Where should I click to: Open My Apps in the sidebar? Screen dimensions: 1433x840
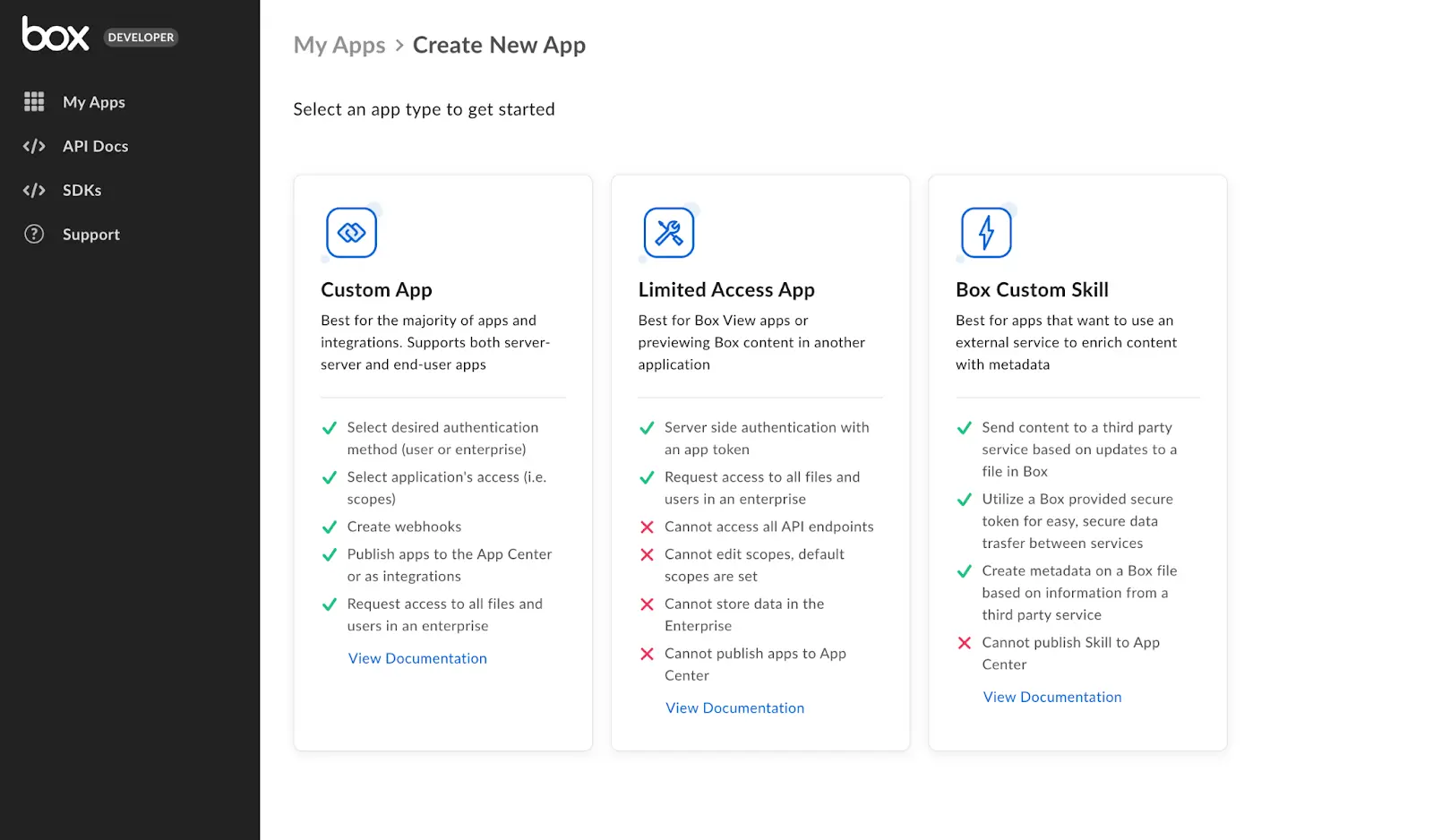(94, 102)
